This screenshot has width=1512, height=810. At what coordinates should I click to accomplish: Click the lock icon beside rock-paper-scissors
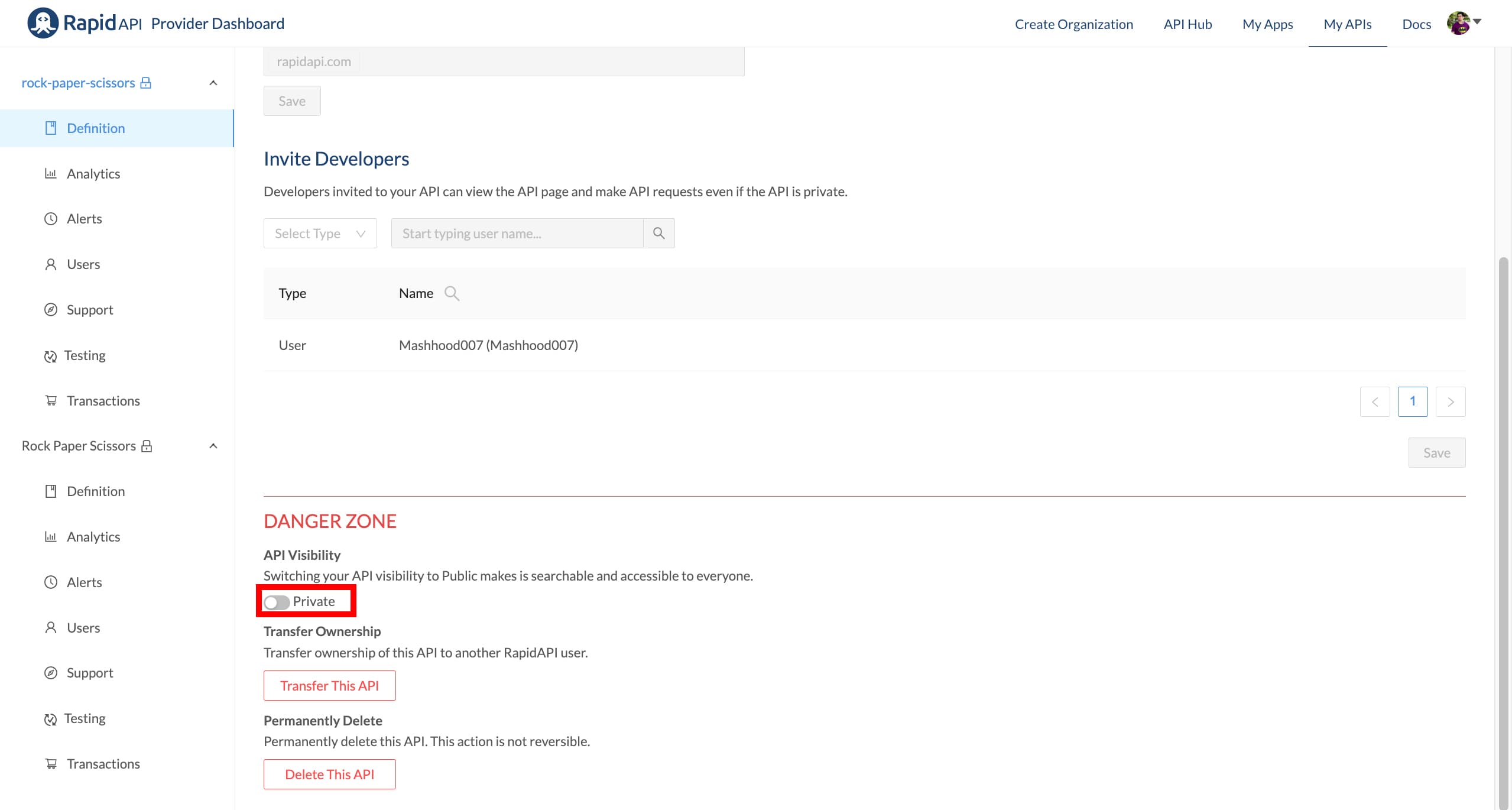tap(146, 83)
